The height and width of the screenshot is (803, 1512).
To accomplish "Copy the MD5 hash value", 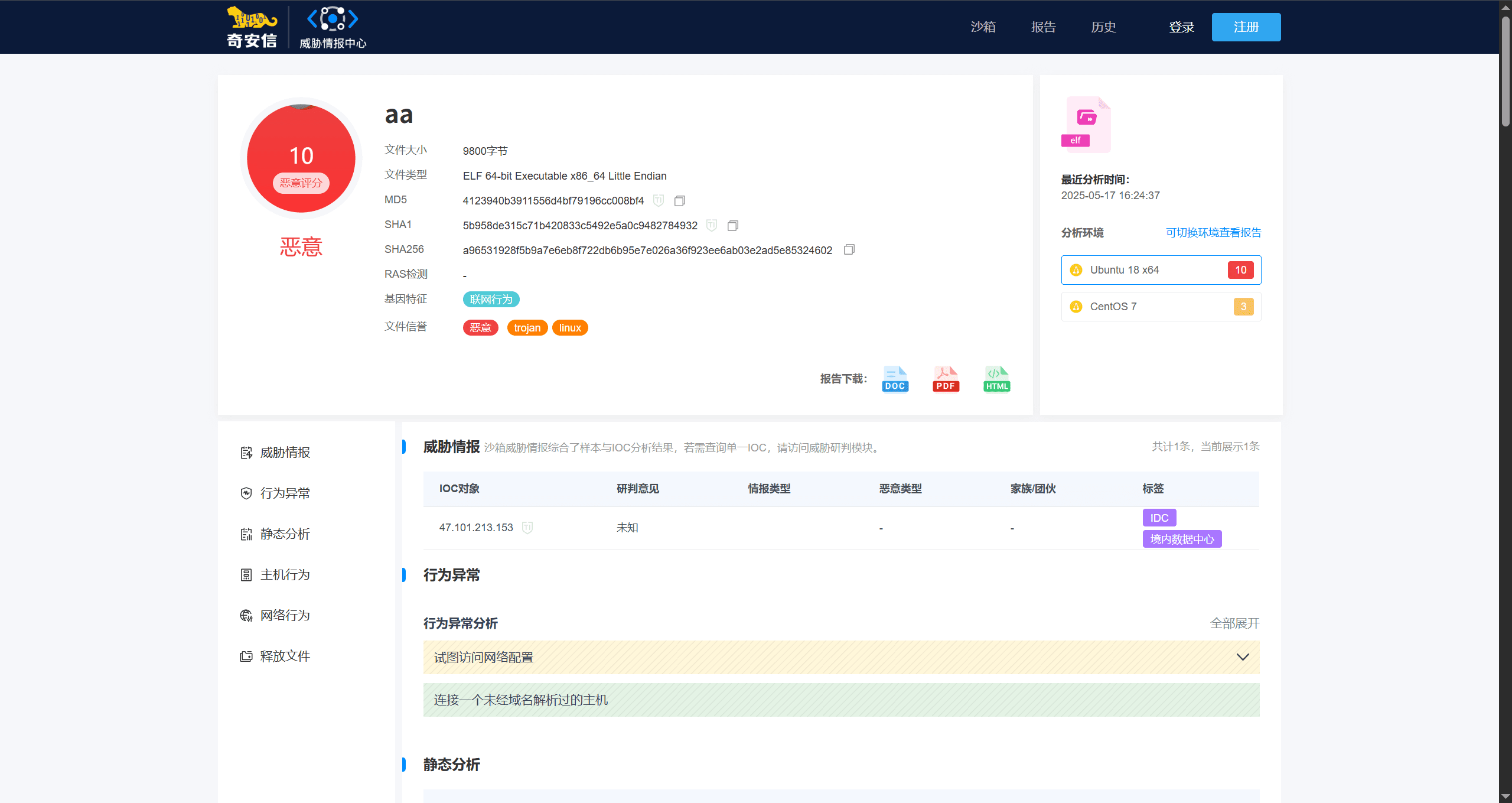I will [x=680, y=201].
